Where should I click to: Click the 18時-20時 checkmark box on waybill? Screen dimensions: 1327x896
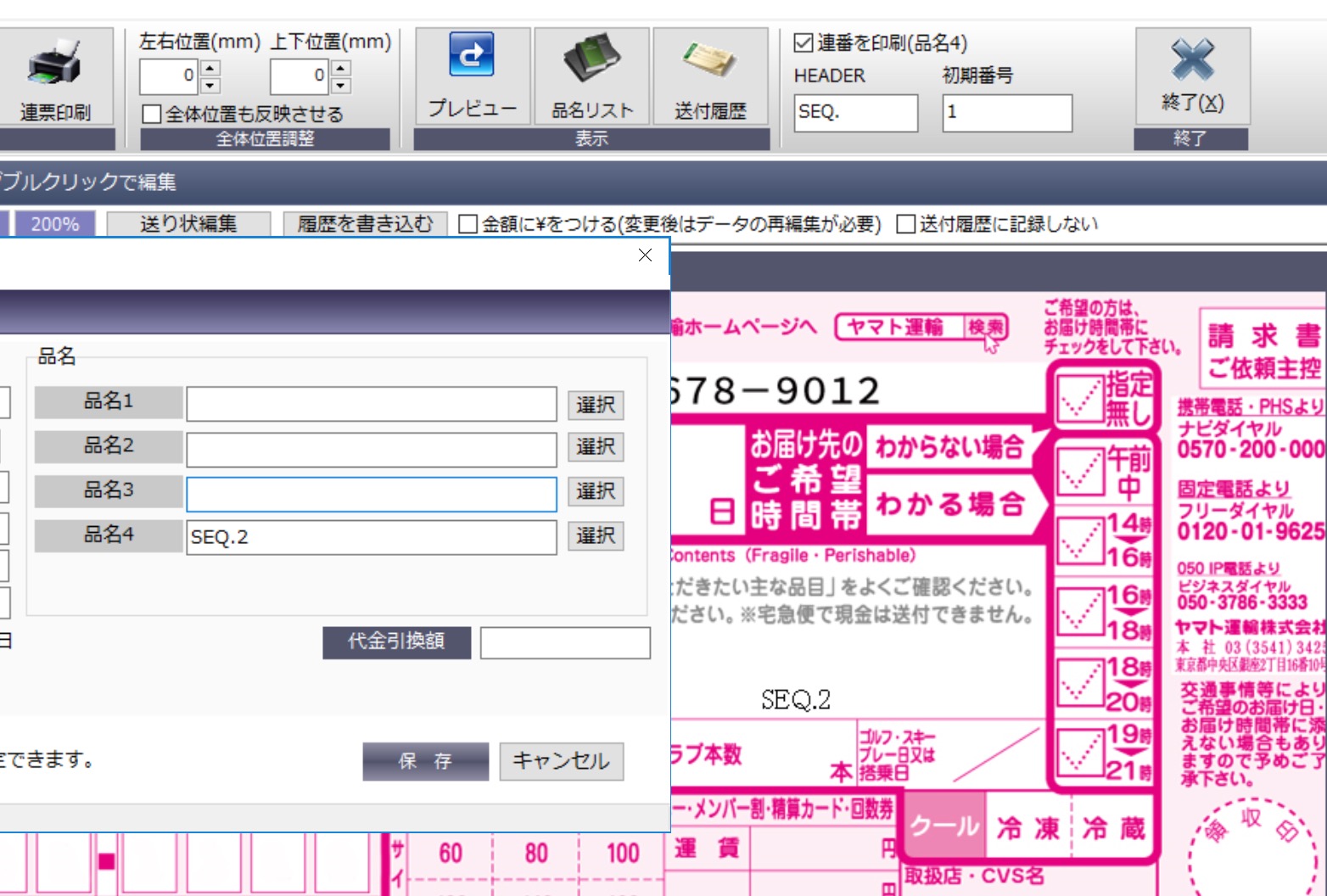[1078, 680]
